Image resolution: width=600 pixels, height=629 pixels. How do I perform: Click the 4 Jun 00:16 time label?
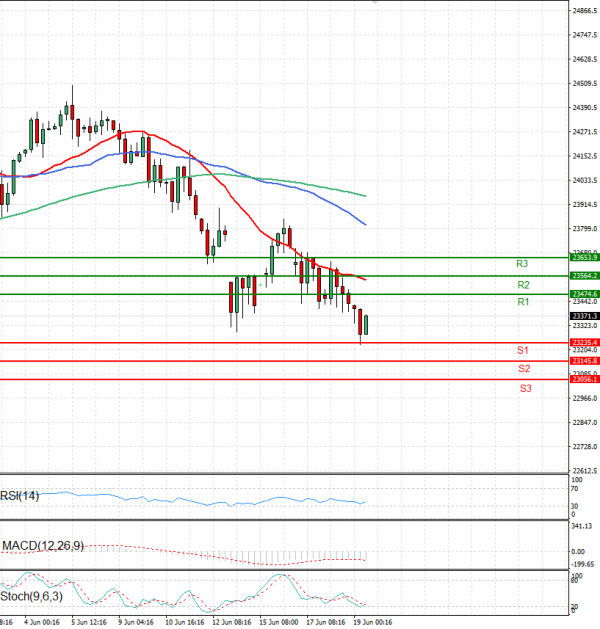tap(42, 622)
